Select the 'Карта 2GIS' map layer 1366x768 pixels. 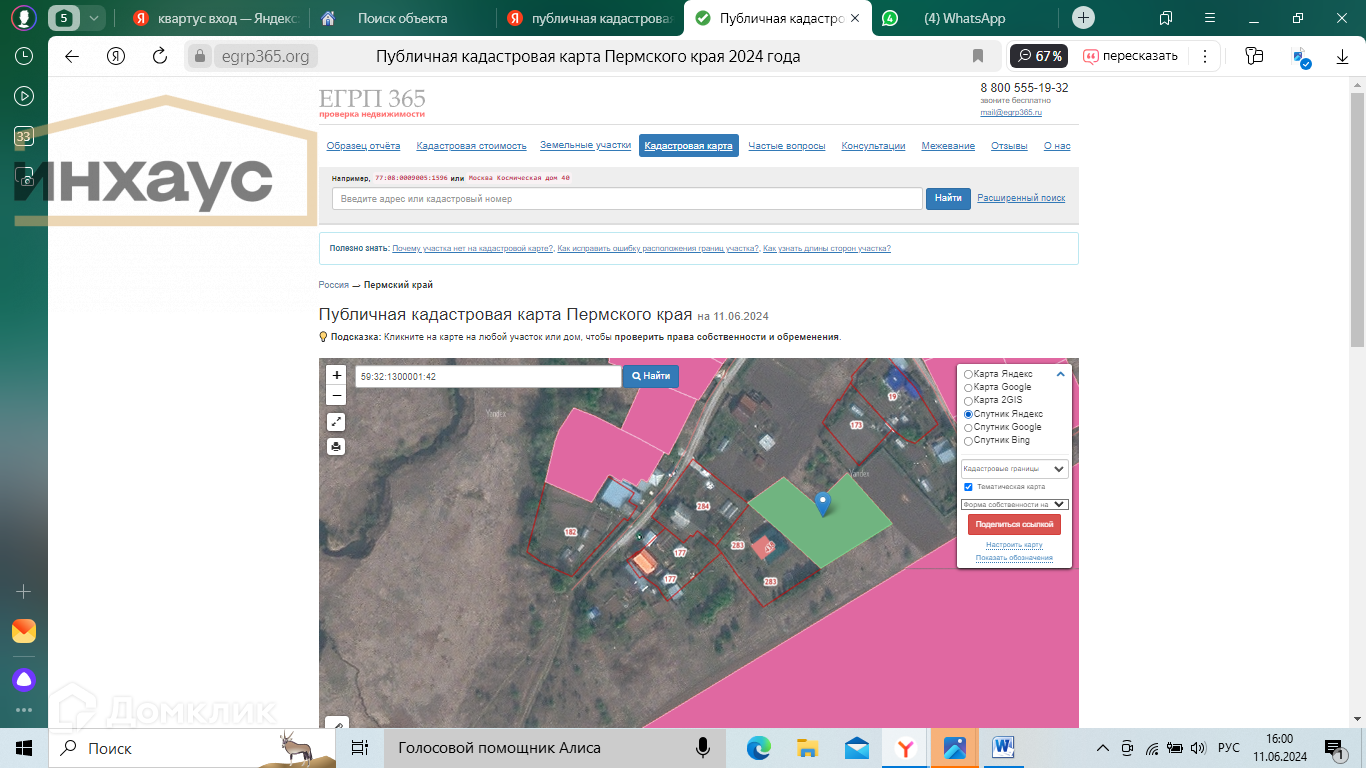tap(968, 401)
